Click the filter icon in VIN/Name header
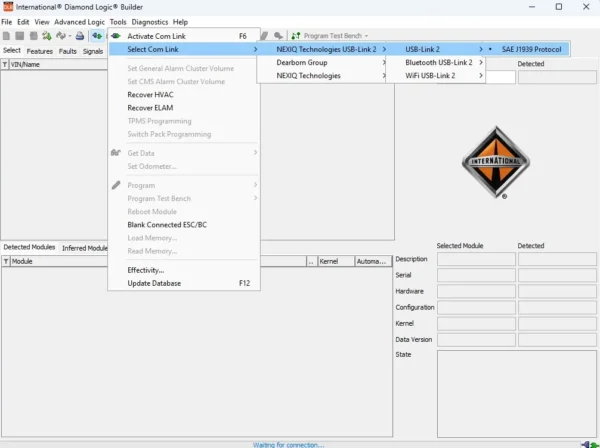Viewport: 600px width, 448px height. [x=5, y=64]
